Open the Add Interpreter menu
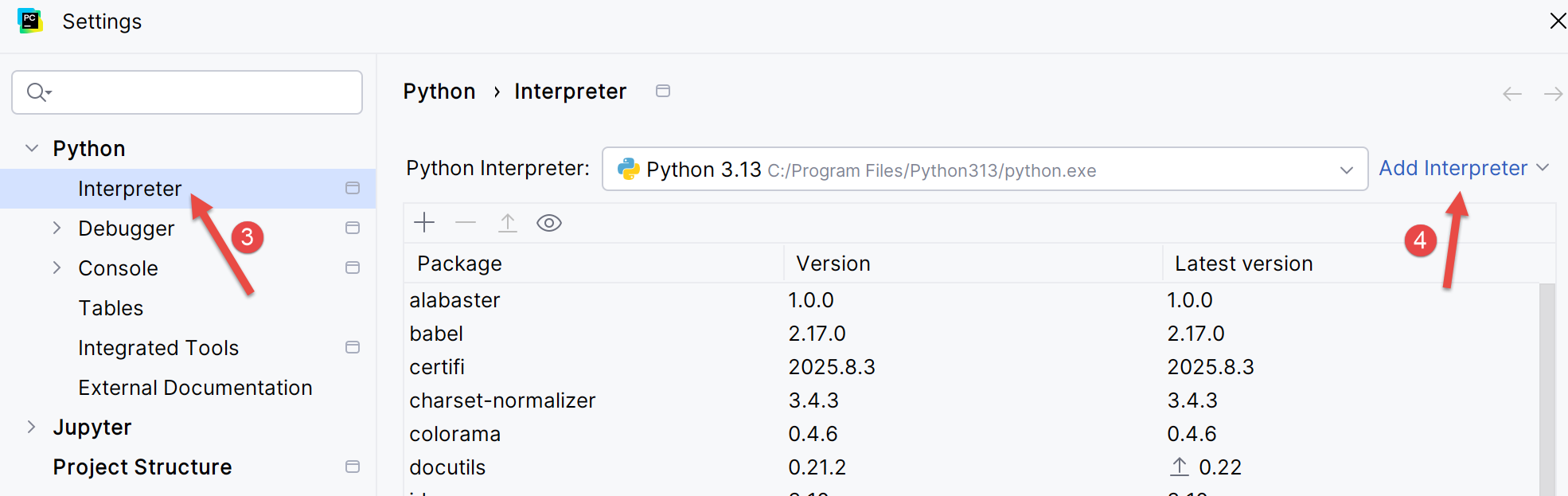Image resolution: width=1568 pixels, height=496 pixels. coord(1463,168)
